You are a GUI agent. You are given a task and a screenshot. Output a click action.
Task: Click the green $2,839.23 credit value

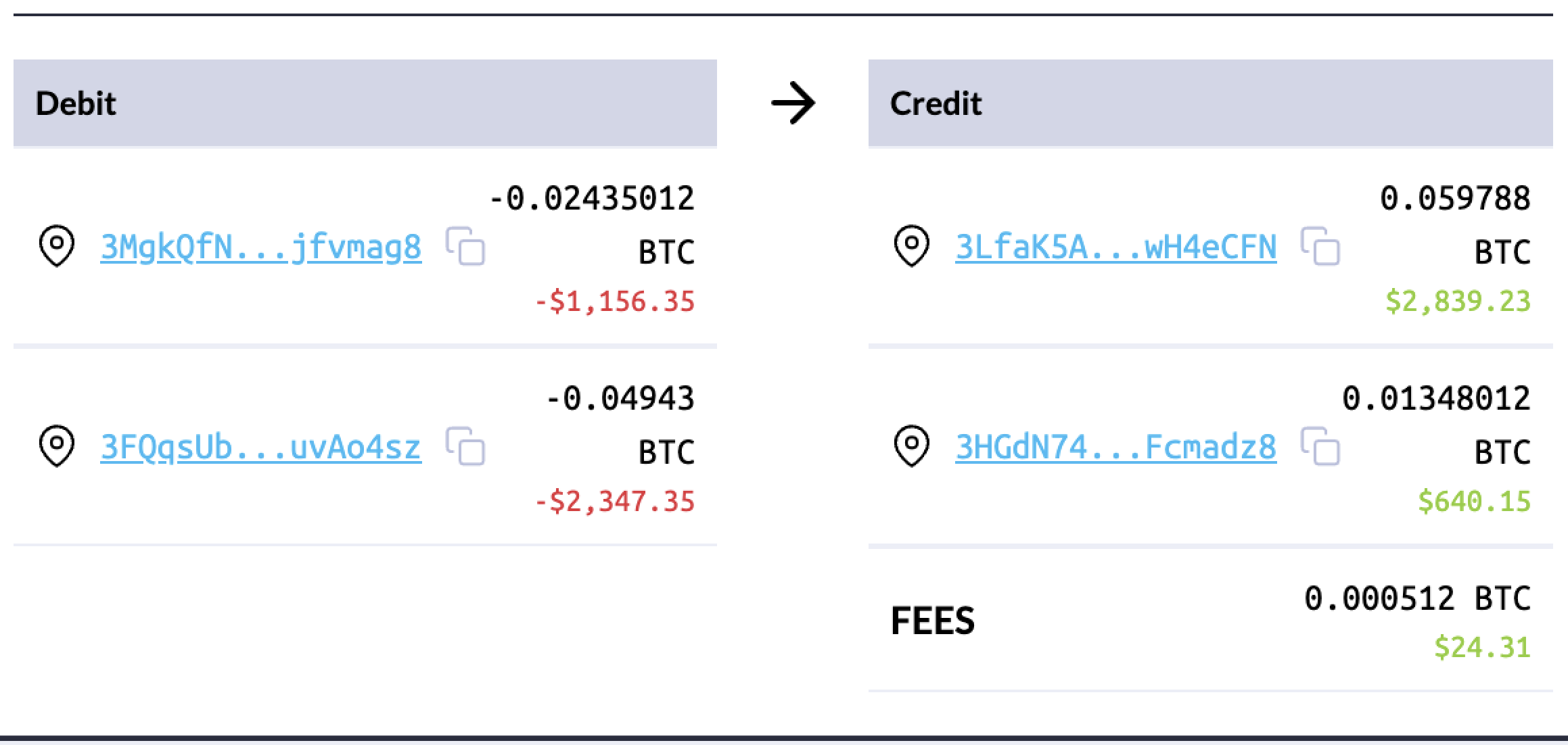1457,302
